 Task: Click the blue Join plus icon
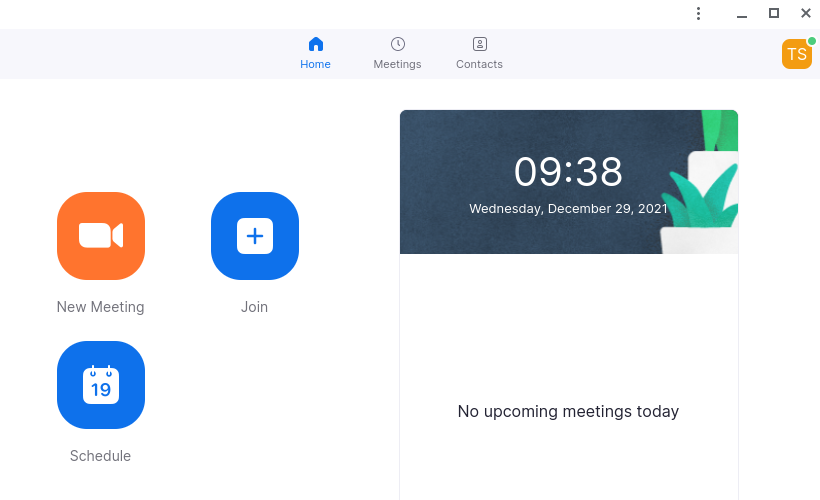255,236
